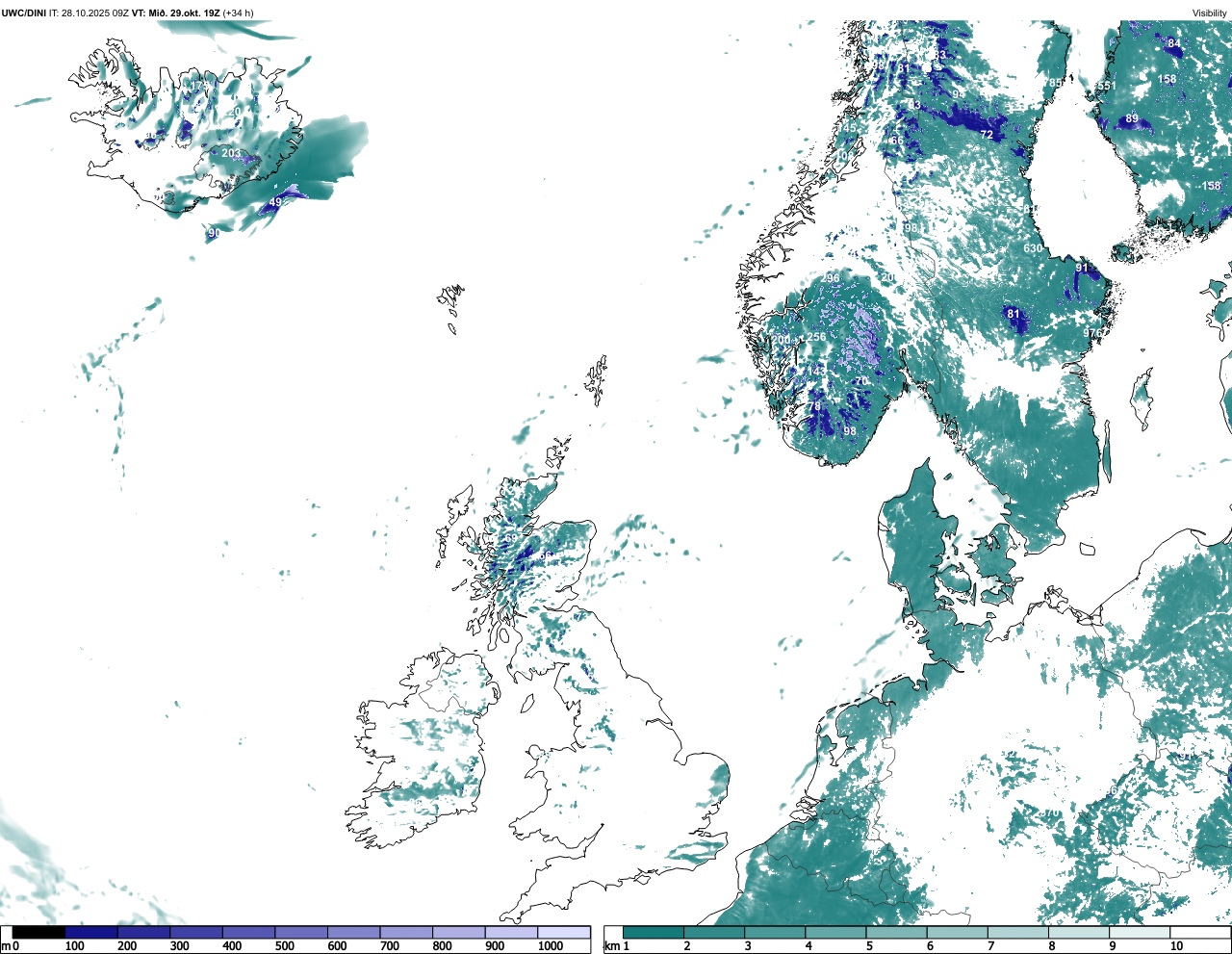Click the dark navy 100–200 m legend swatch
1232x954 pixels.
90,932
